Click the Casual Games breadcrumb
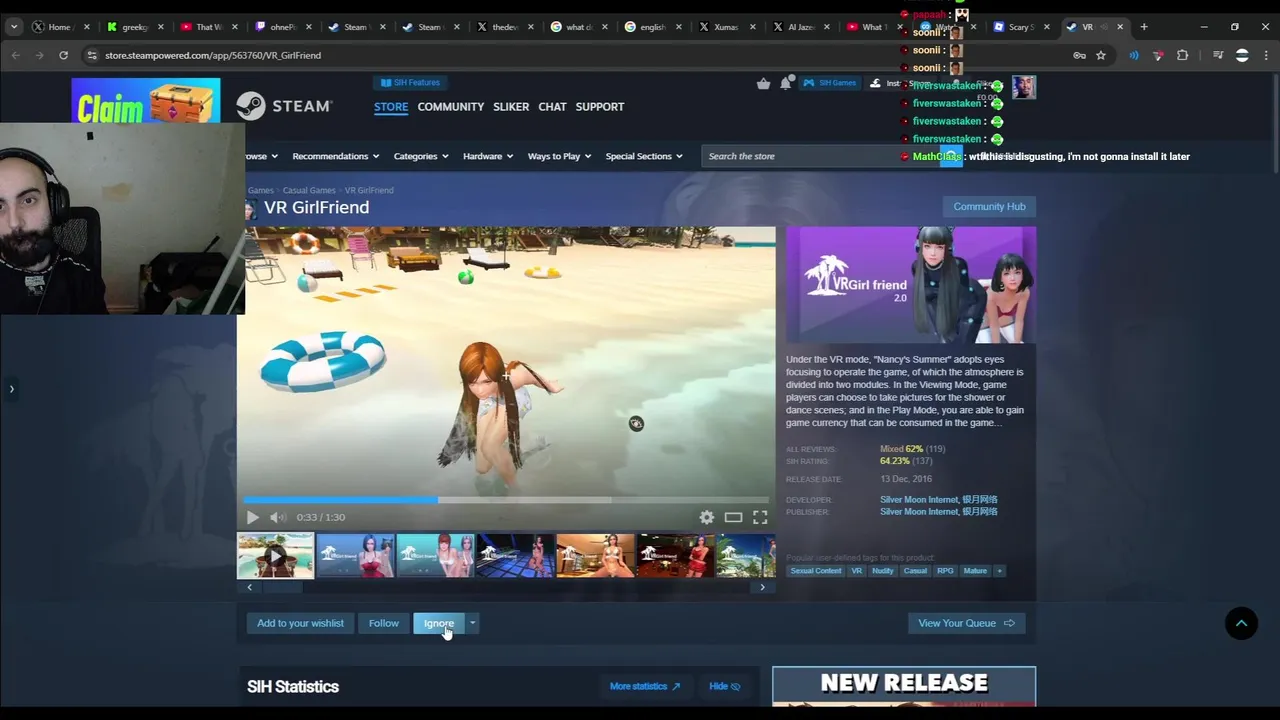This screenshot has height=720, width=1280. 309,190
